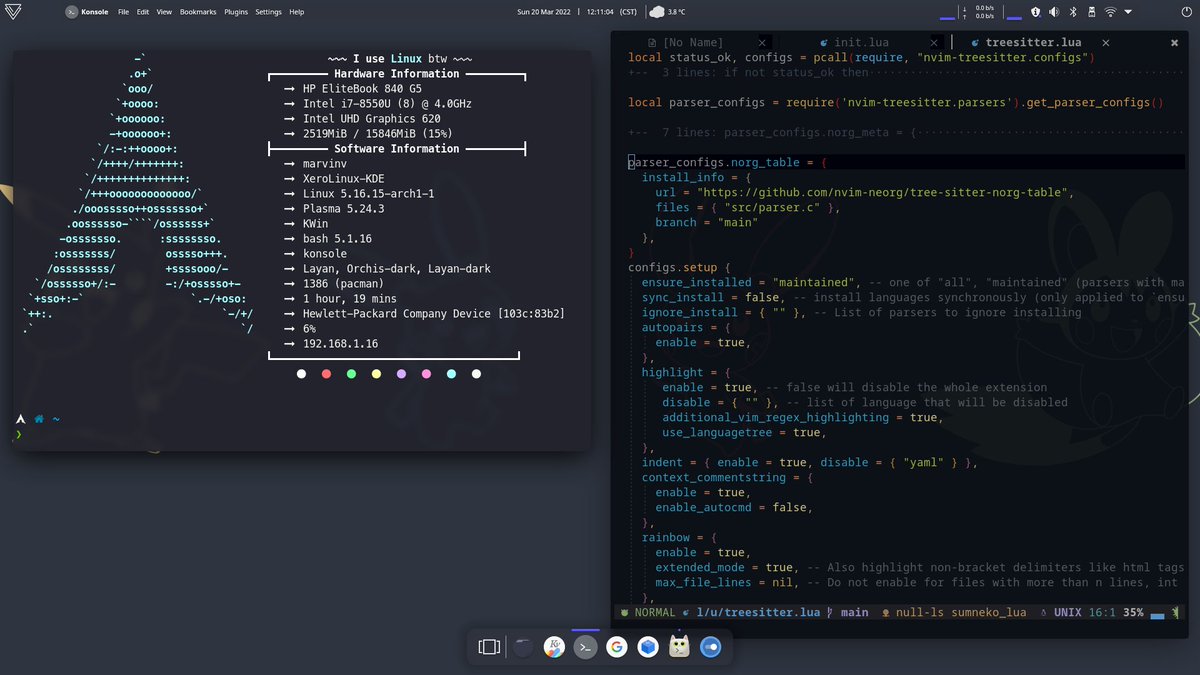Launch the Google app from the dock

coord(616,647)
